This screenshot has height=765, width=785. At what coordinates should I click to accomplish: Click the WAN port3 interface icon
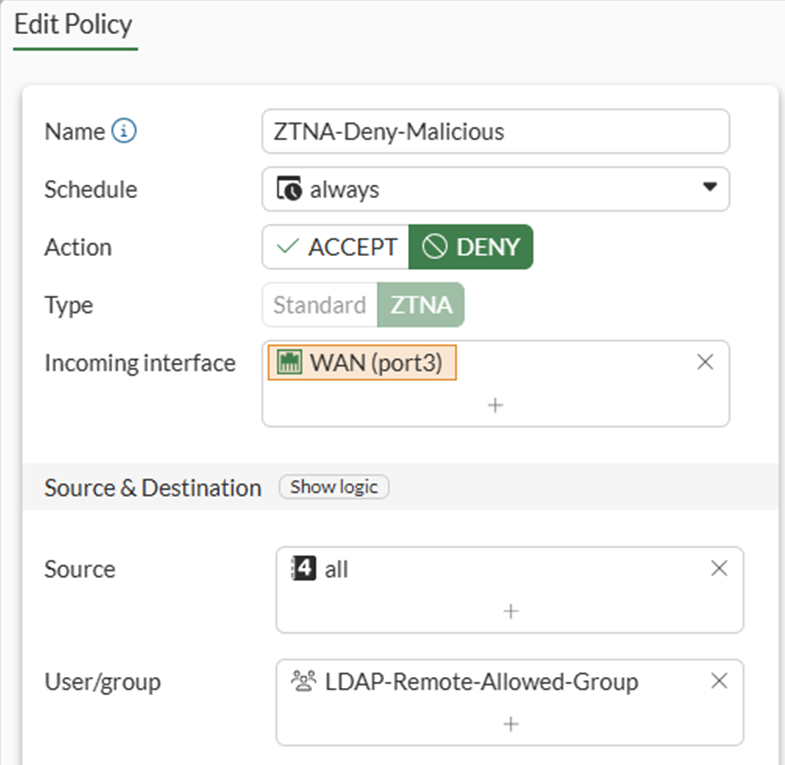289,363
